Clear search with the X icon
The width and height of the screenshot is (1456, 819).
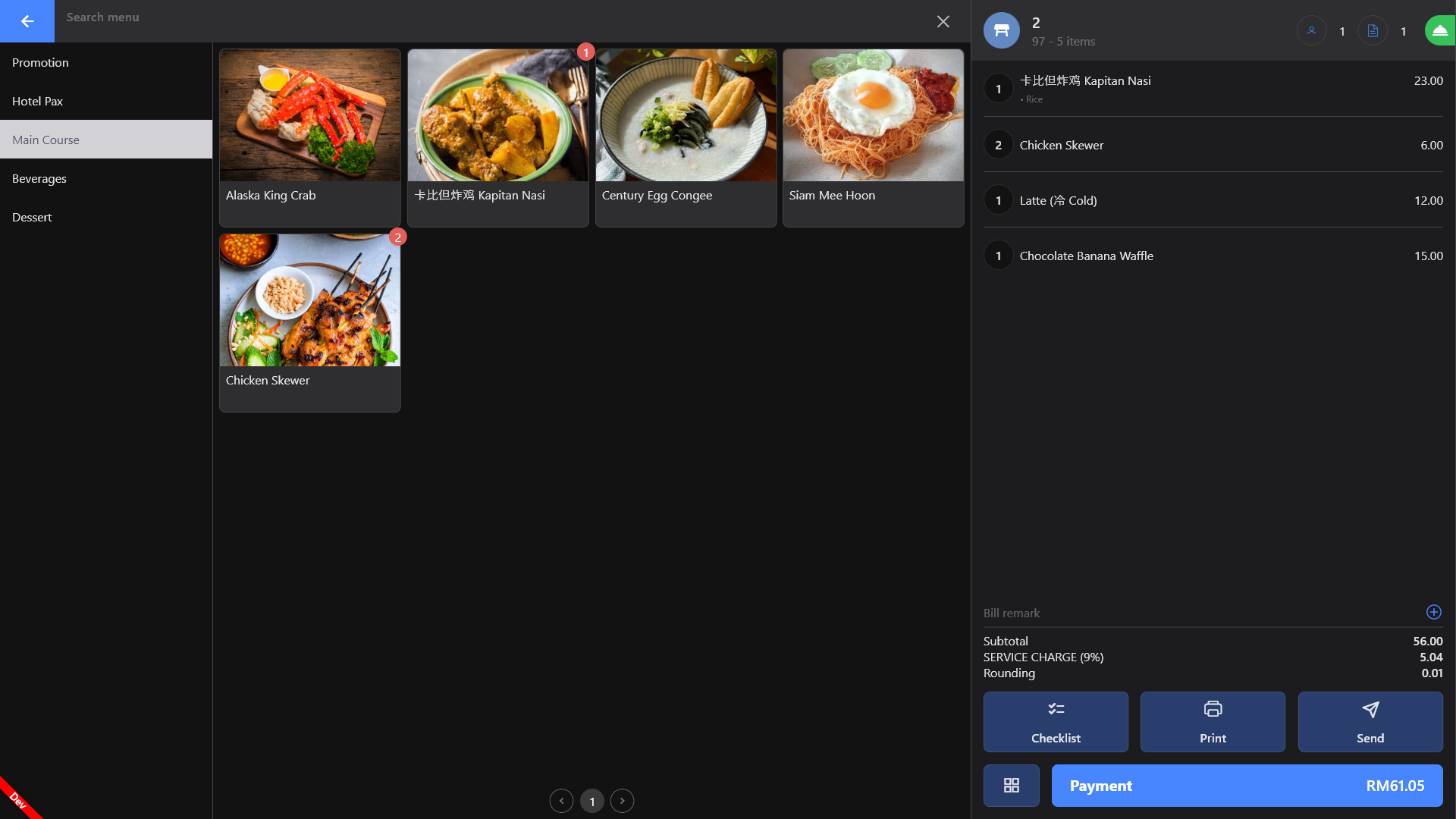pyautogui.click(x=943, y=21)
